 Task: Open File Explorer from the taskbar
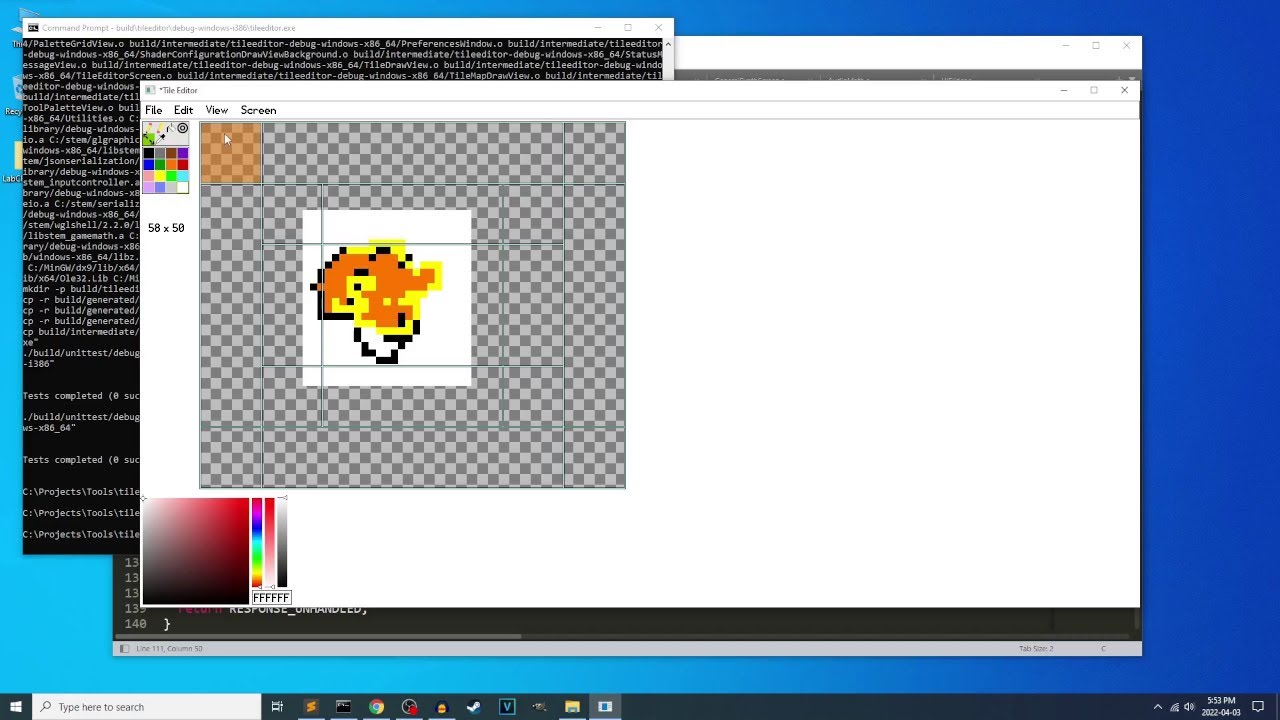tap(572, 707)
